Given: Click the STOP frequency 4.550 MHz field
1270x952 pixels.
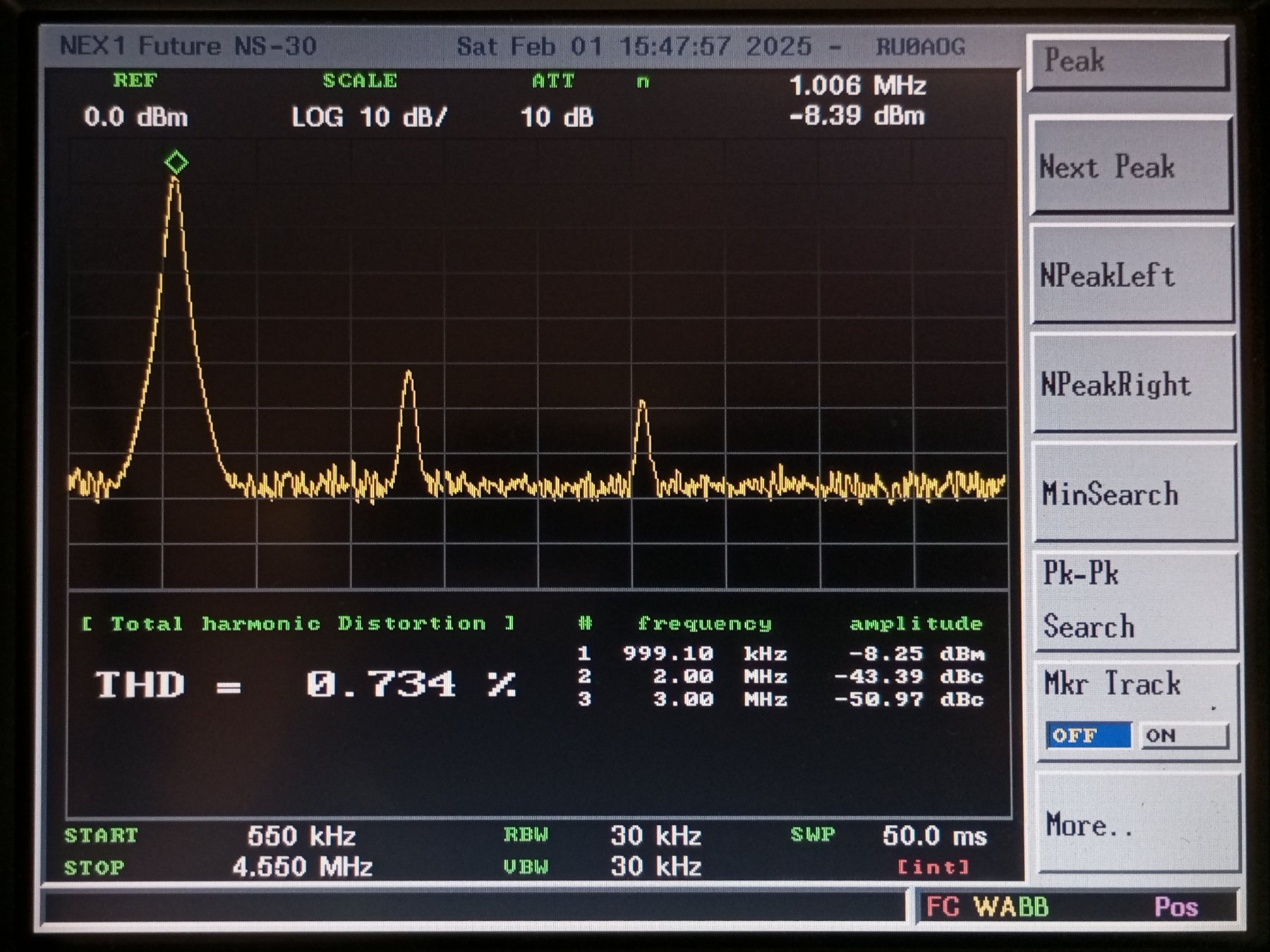Looking at the screenshot, I should point(303,867).
